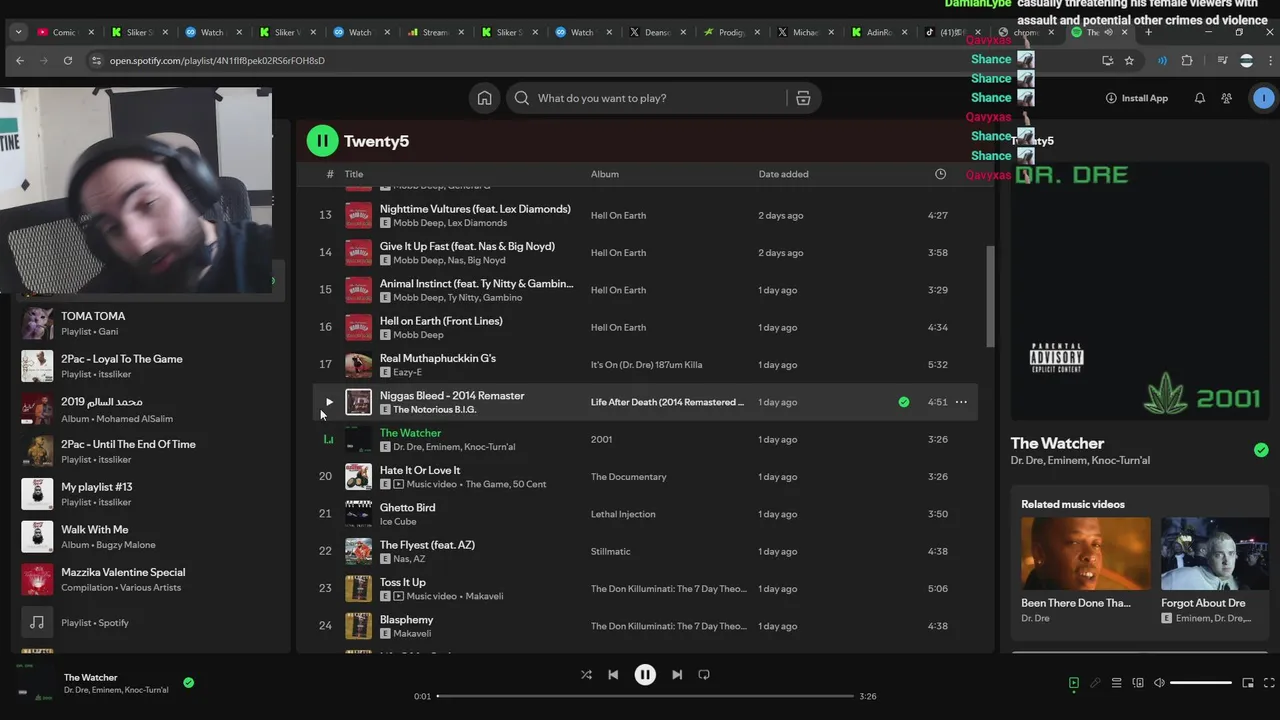Reload the Spotify page
This screenshot has width=1280, height=720.
click(68, 61)
